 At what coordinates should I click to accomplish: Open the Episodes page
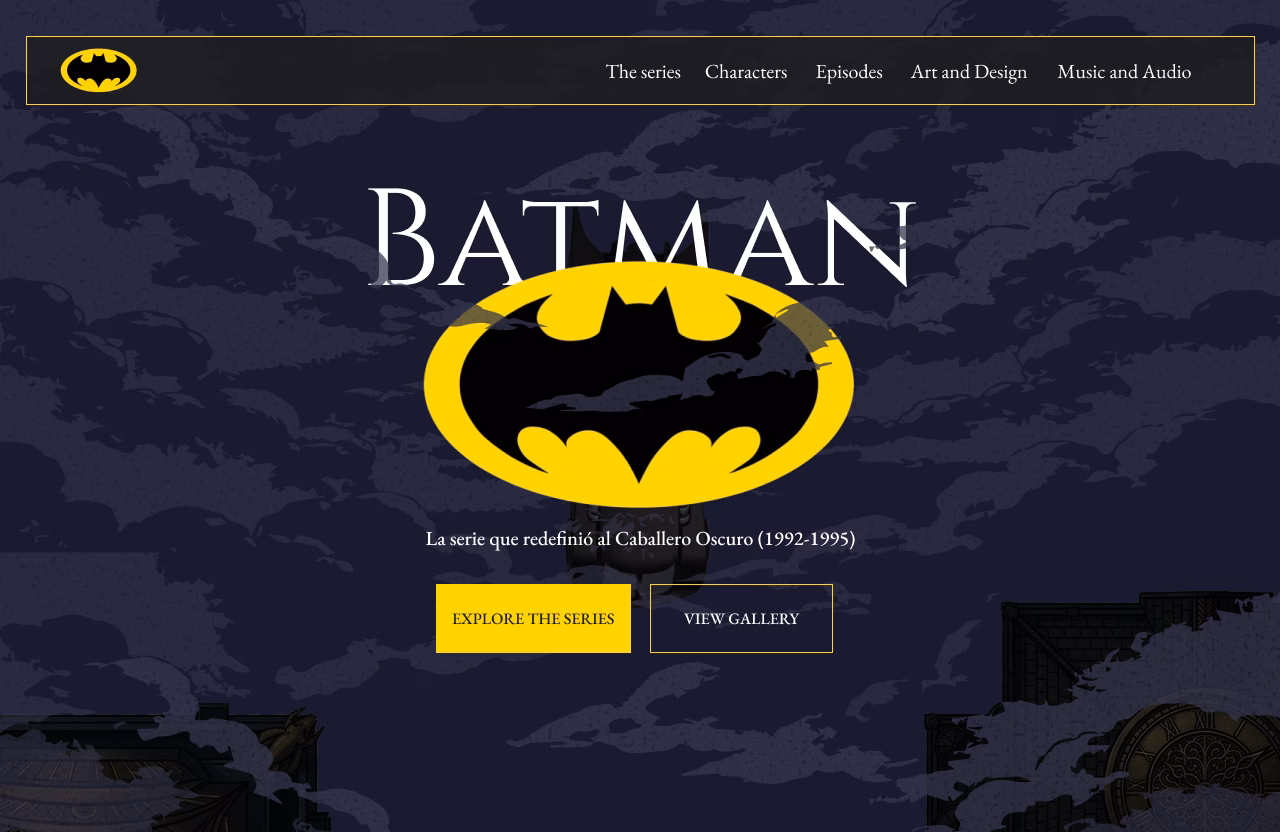point(849,72)
